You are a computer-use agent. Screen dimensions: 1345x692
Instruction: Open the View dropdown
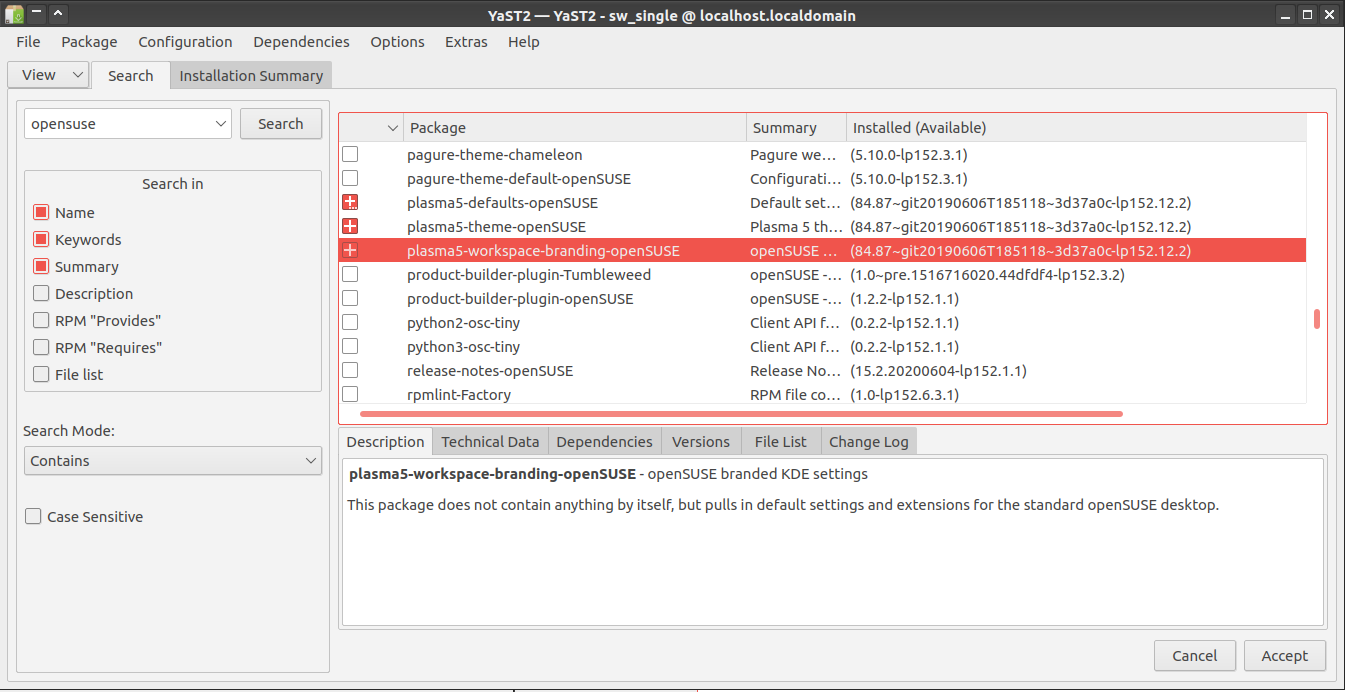48,75
